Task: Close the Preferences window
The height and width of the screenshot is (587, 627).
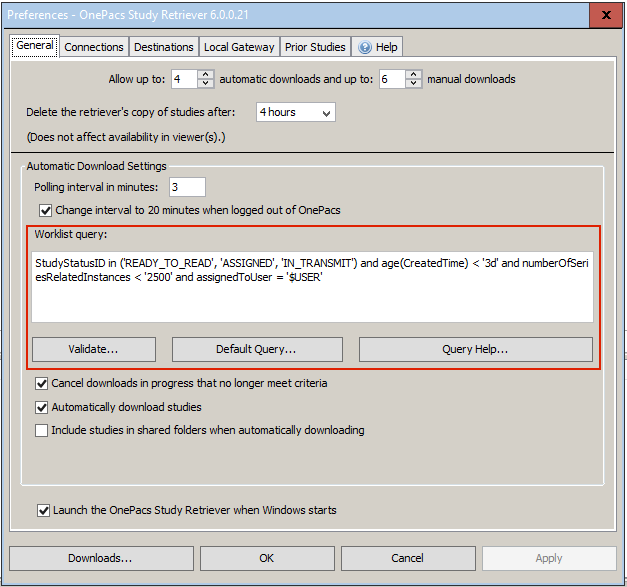Action: click(606, 15)
